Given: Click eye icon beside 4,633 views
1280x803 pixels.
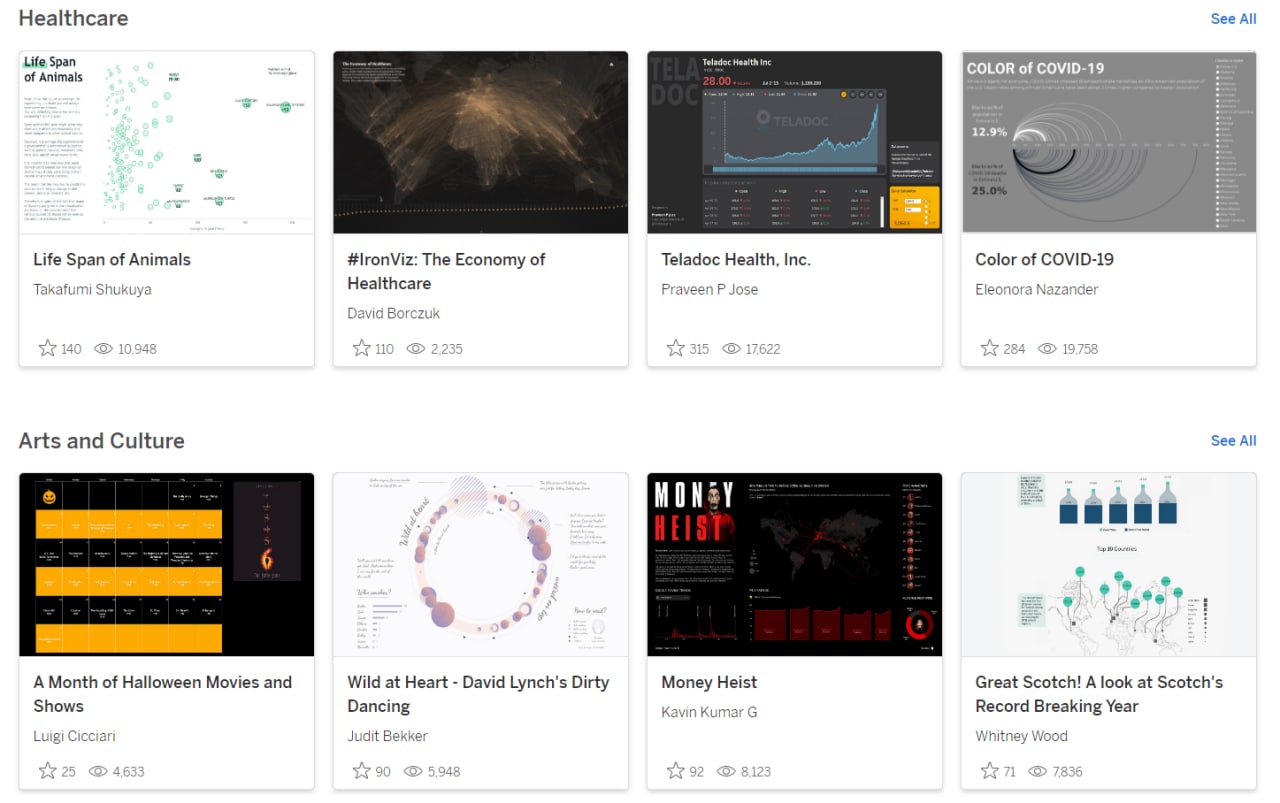Looking at the screenshot, I should 98,772.
